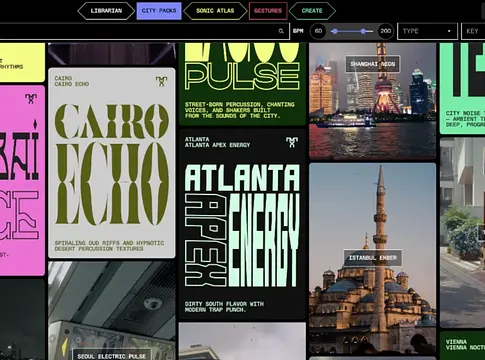This screenshot has width=485, height=360.
Task: Switch to the Sonic Atlas tab
Action: [x=215, y=11]
